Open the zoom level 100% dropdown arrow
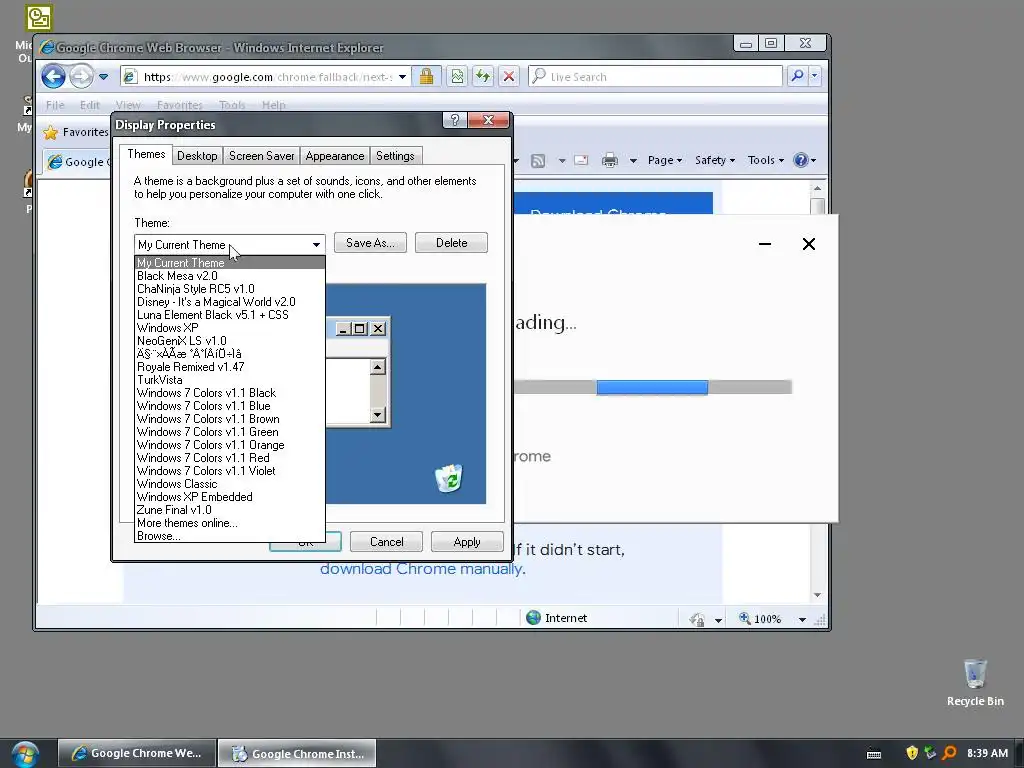1024x768 pixels. pyautogui.click(x=802, y=619)
